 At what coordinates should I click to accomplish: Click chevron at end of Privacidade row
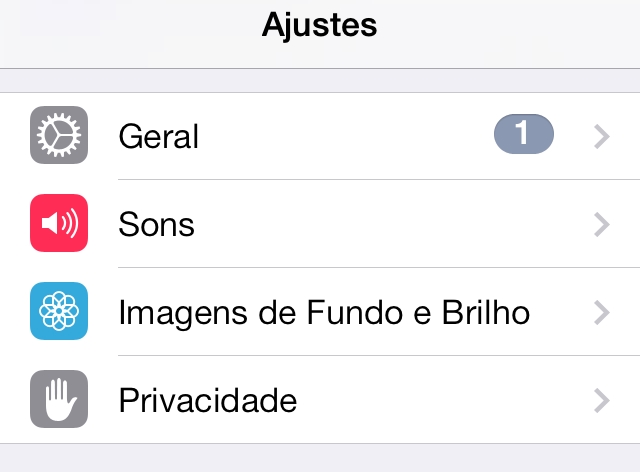tap(602, 401)
